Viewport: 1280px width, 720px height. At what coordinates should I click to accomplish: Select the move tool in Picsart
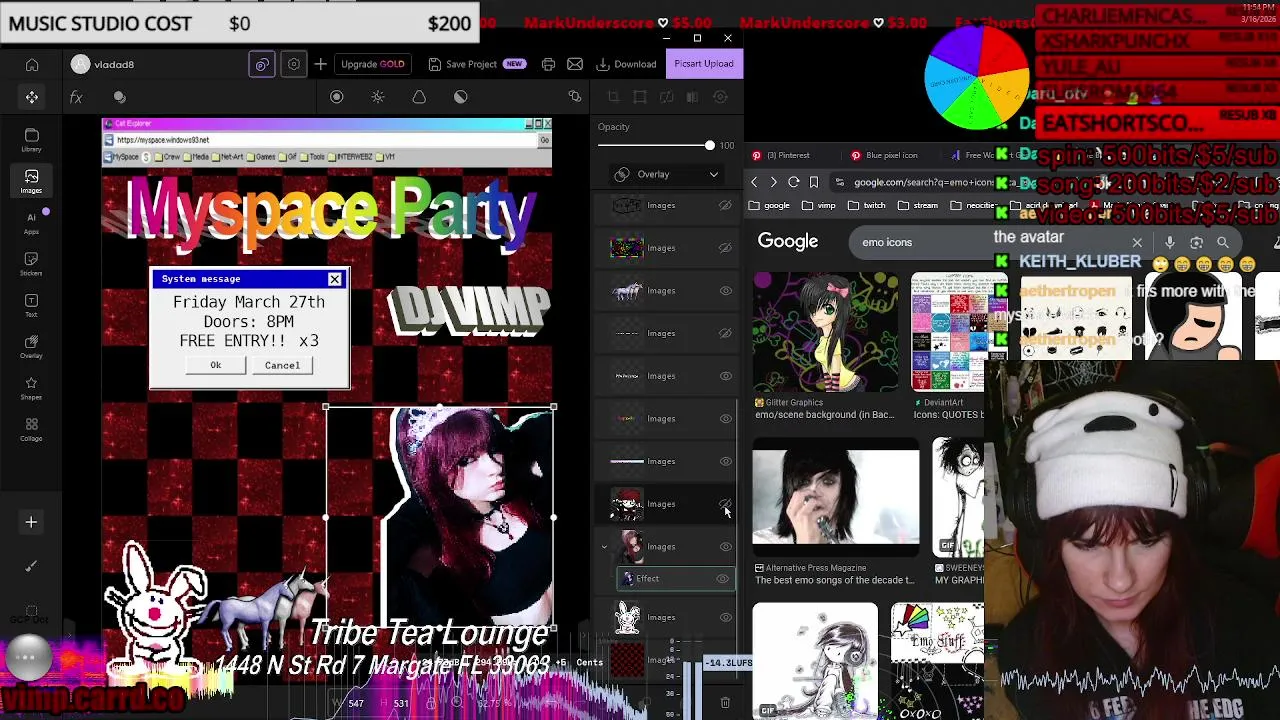tap(32, 97)
